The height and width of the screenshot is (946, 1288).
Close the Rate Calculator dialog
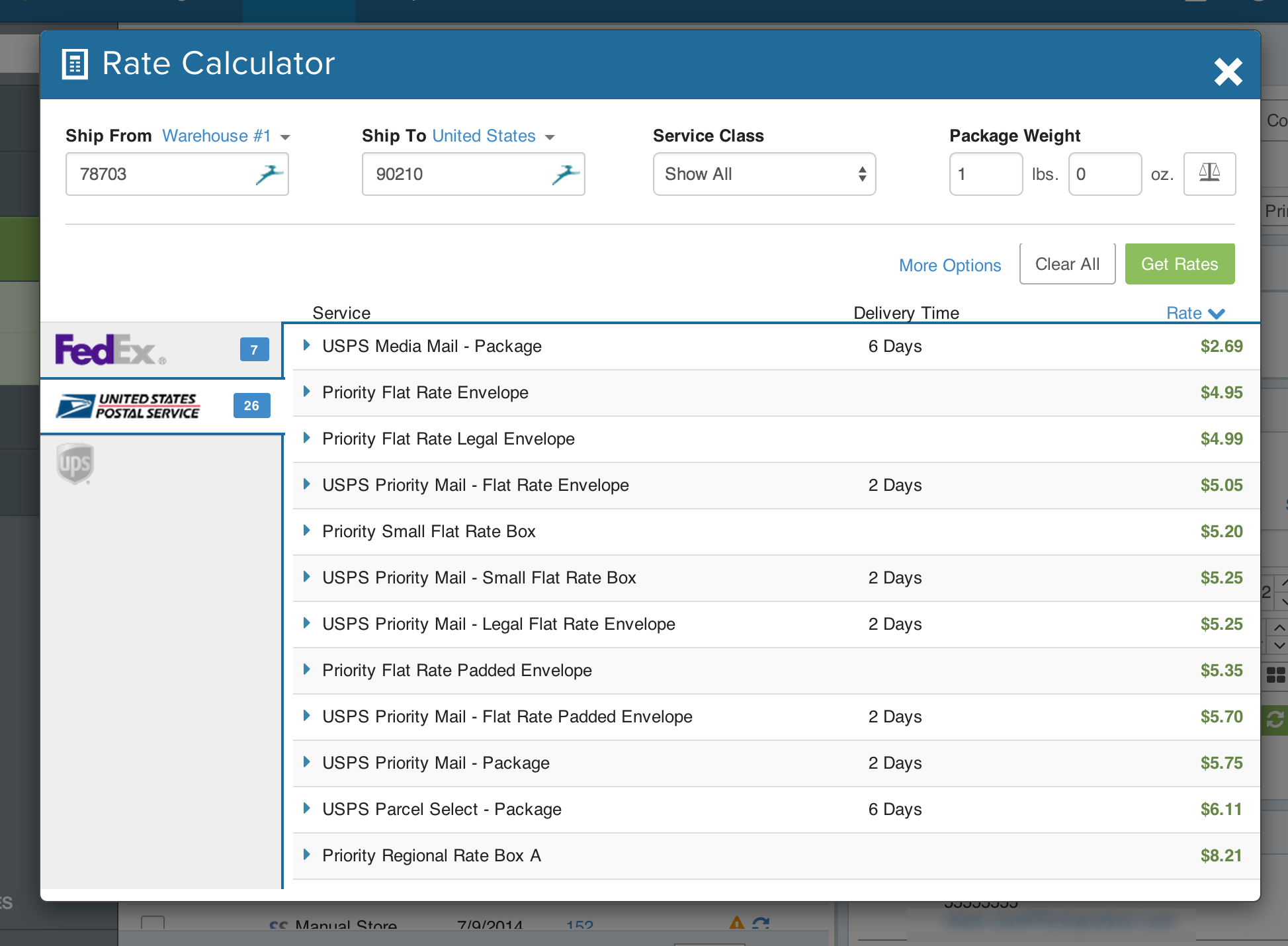pyautogui.click(x=1228, y=71)
